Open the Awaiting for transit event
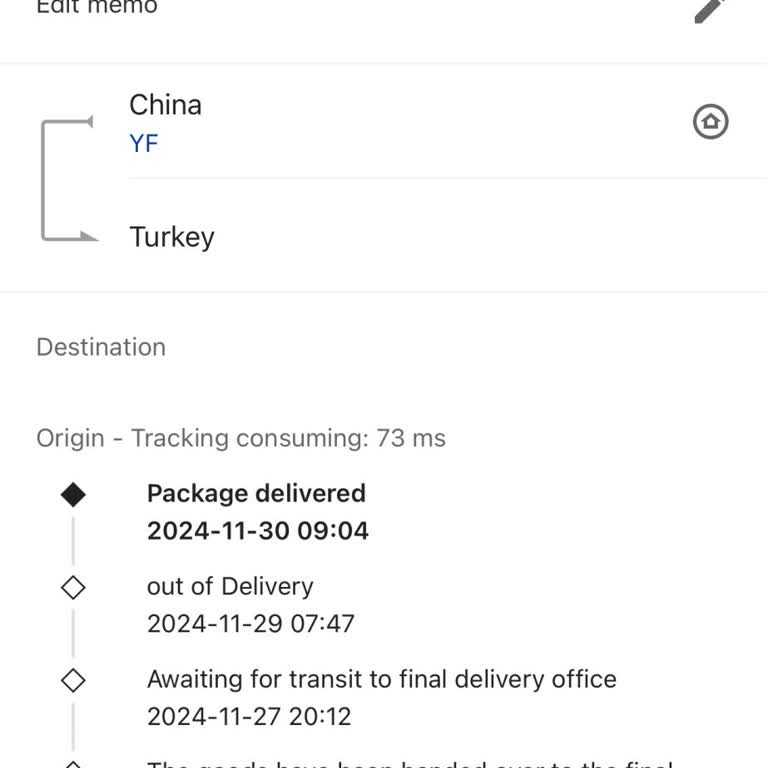This screenshot has width=768, height=768. pyautogui.click(x=381, y=679)
